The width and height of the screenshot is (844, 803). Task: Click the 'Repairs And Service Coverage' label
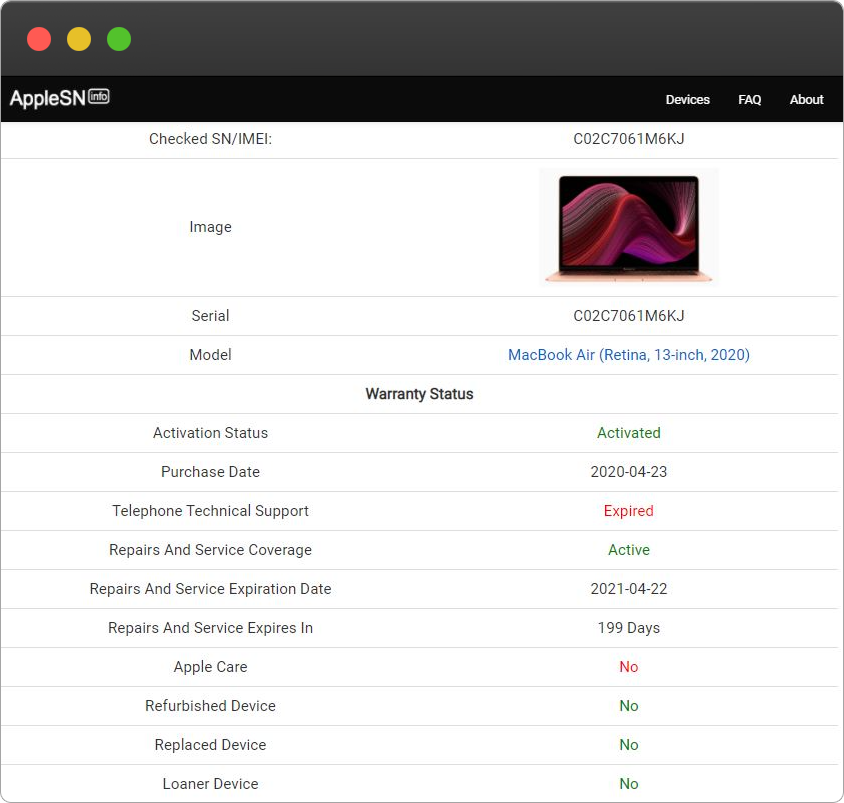pos(210,550)
